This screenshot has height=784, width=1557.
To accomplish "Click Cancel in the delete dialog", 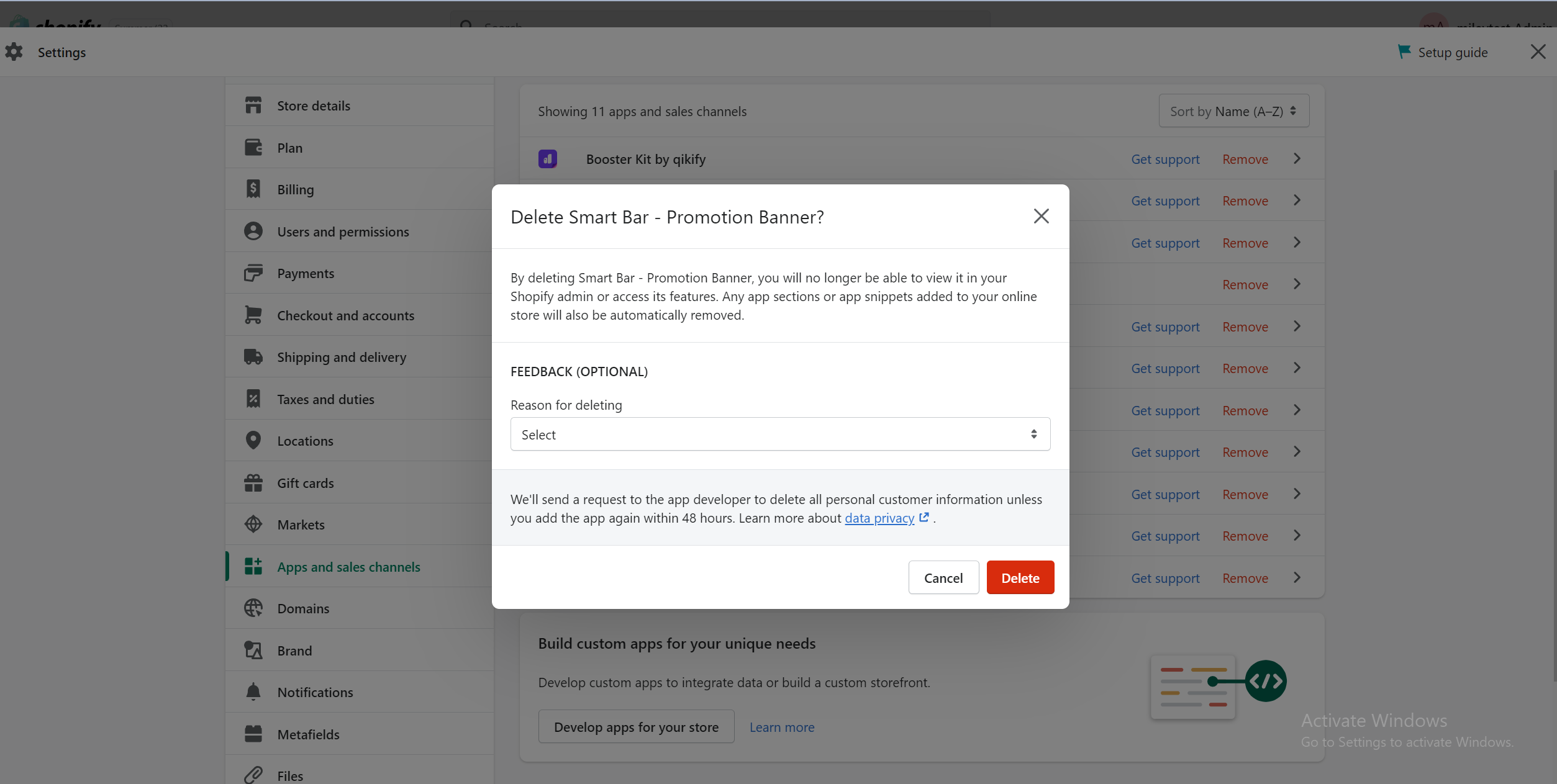I will click(x=943, y=577).
